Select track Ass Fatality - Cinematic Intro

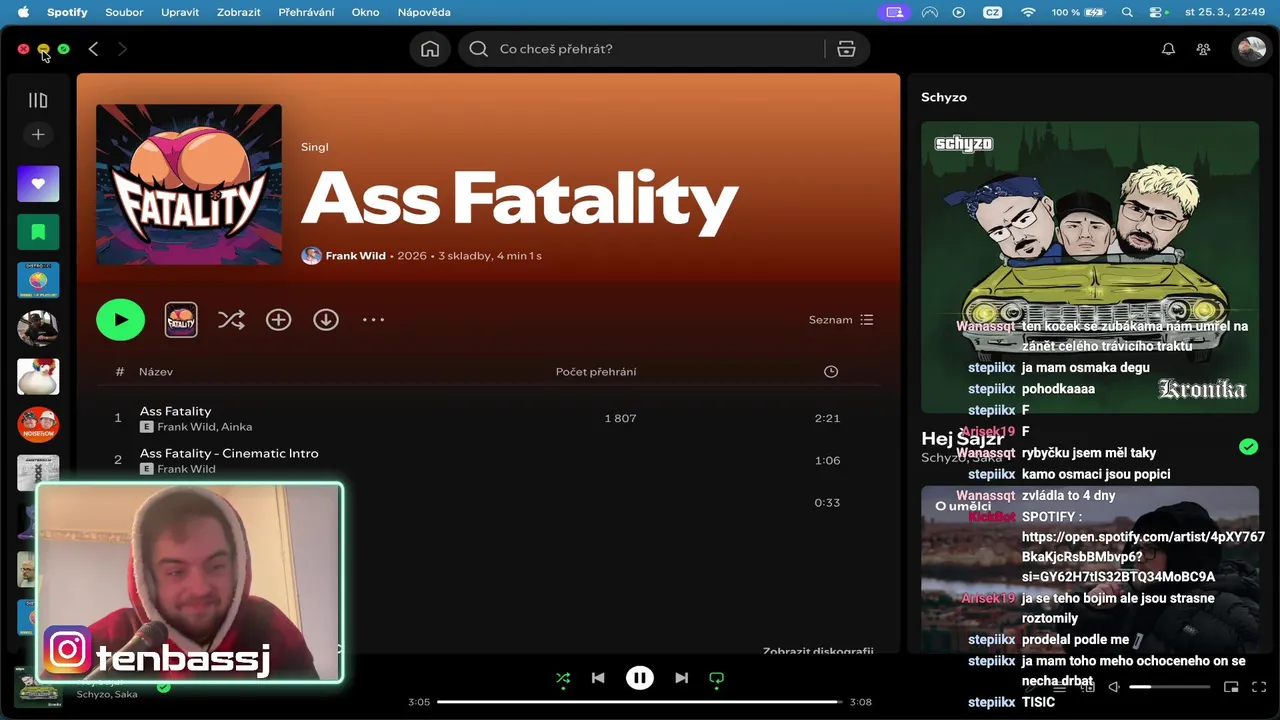(x=229, y=453)
